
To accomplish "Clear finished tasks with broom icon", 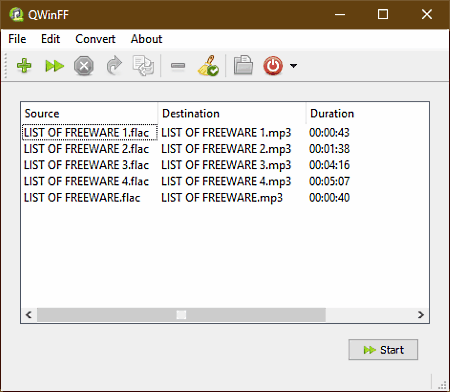I will click(x=208, y=66).
